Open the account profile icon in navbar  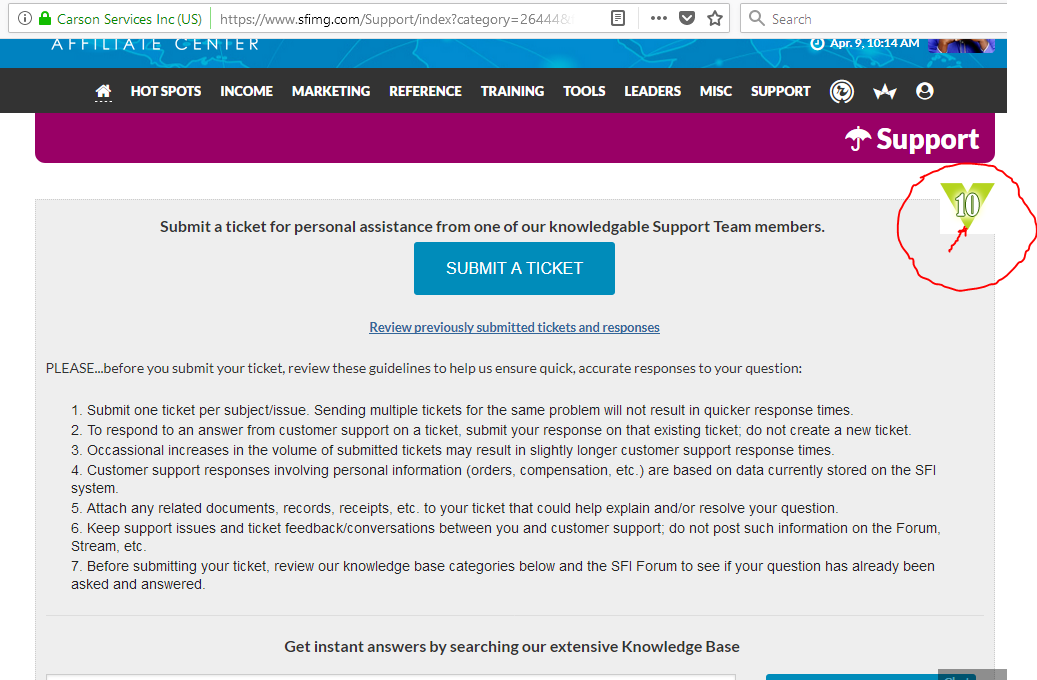coord(925,91)
